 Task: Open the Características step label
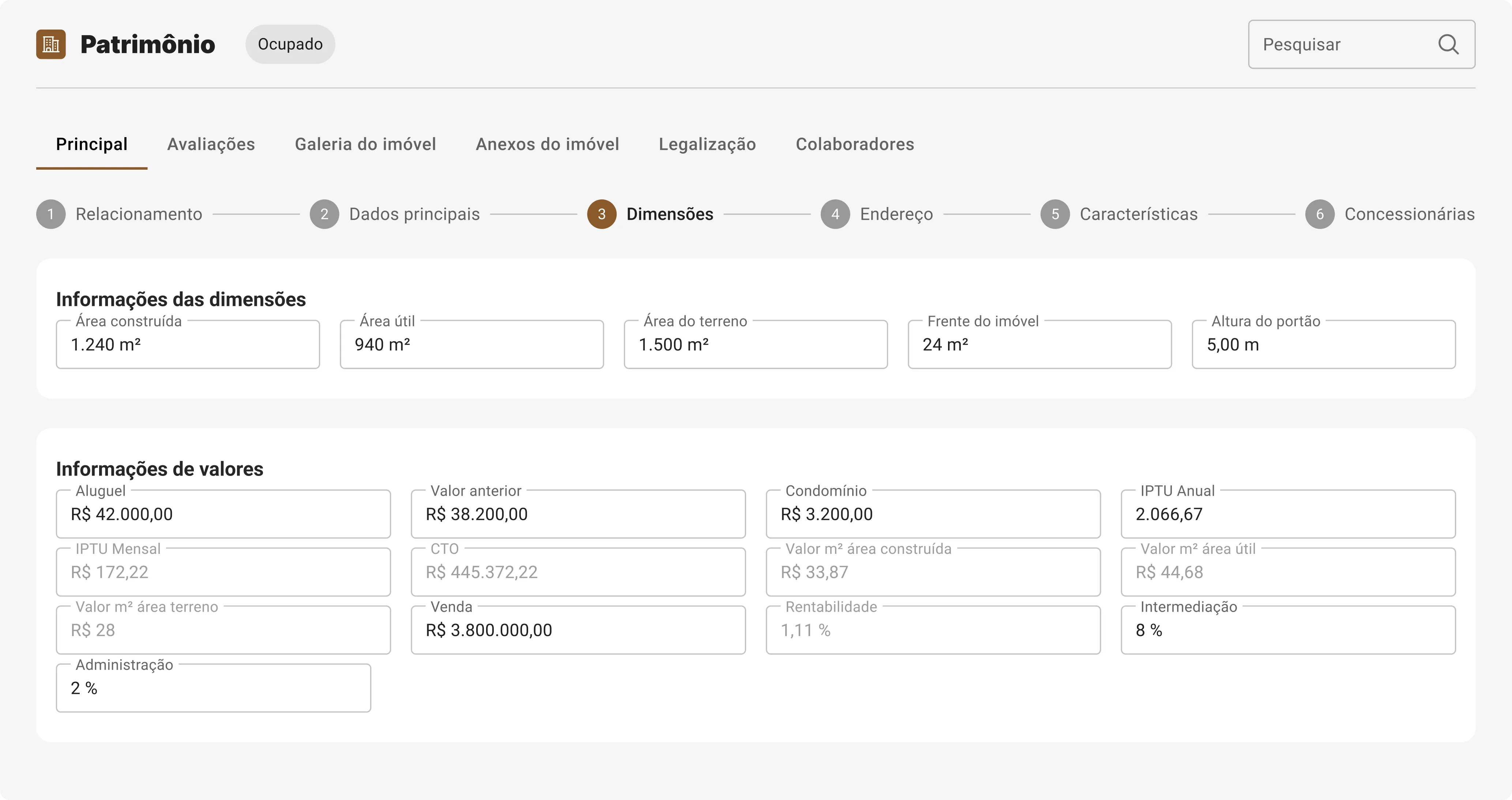(1139, 214)
